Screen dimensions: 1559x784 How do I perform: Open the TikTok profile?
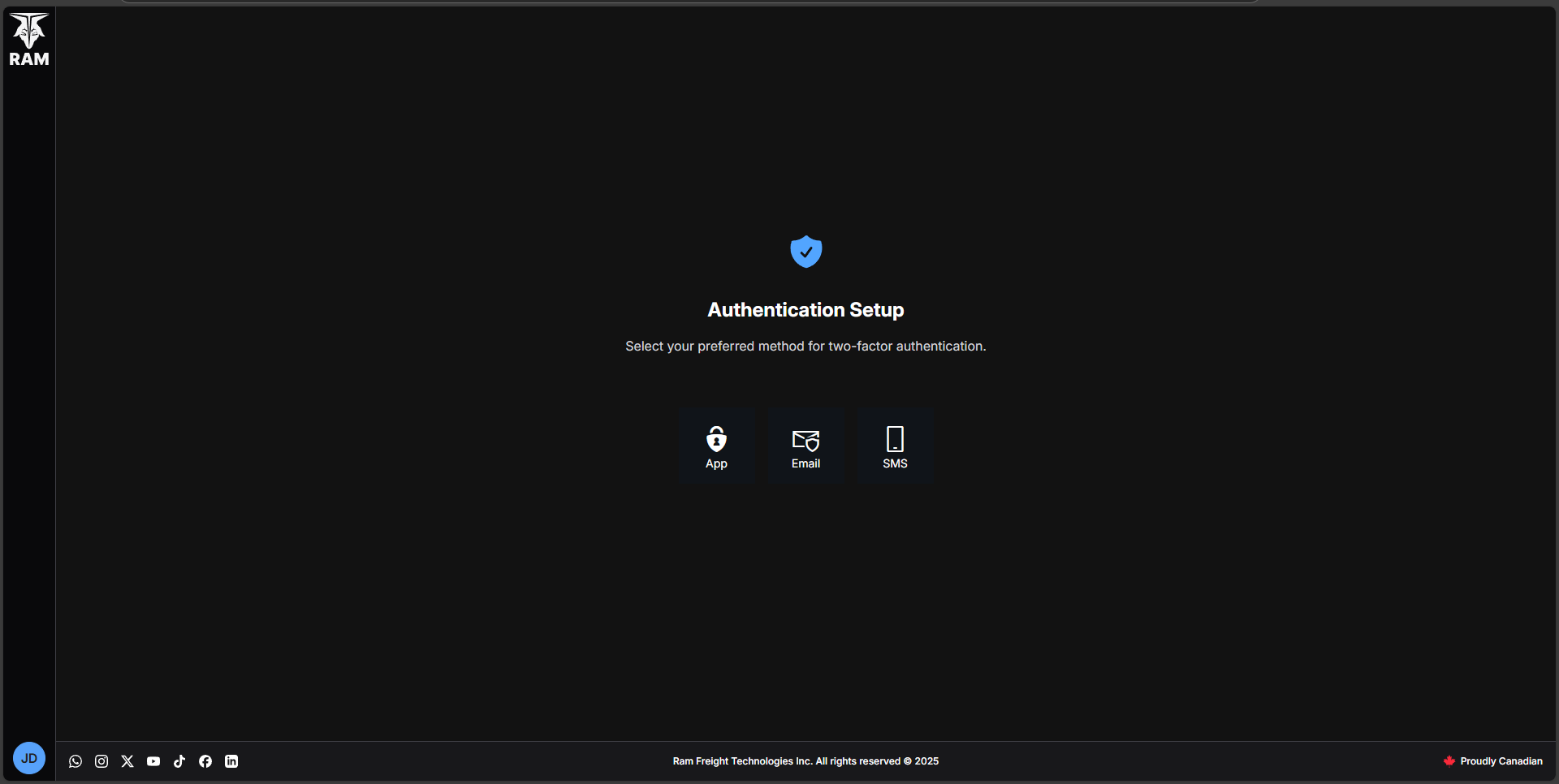179,761
